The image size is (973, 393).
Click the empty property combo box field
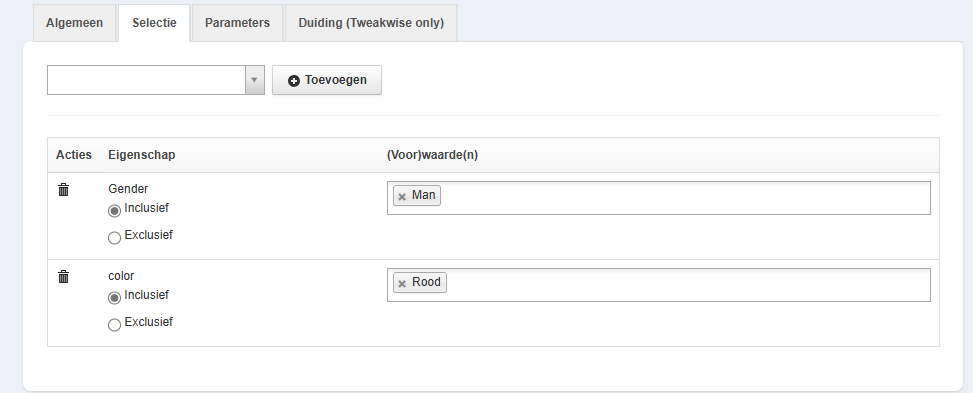146,80
